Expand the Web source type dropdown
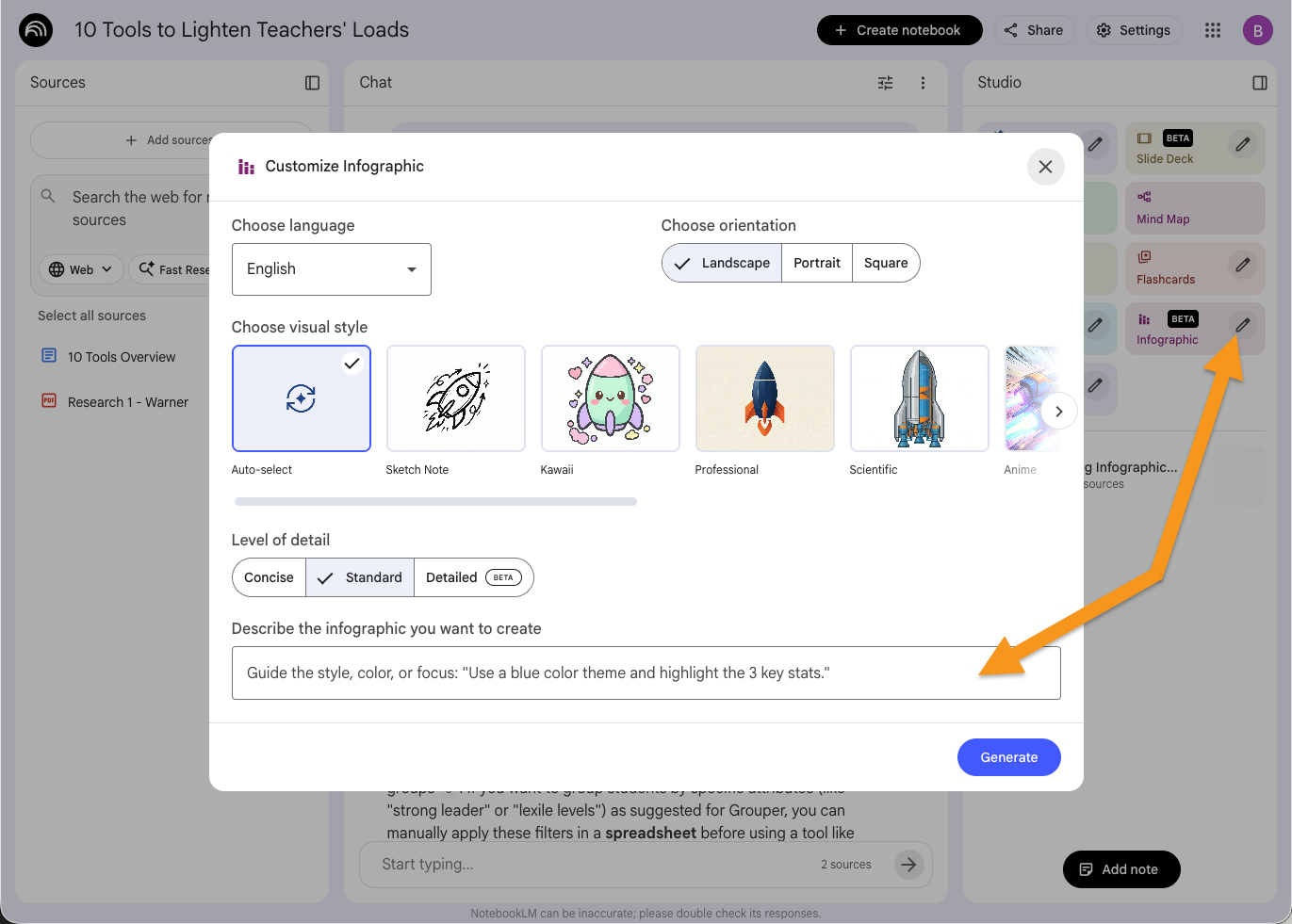Image resolution: width=1292 pixels, height=924 pixels. [x=81, y=269]
